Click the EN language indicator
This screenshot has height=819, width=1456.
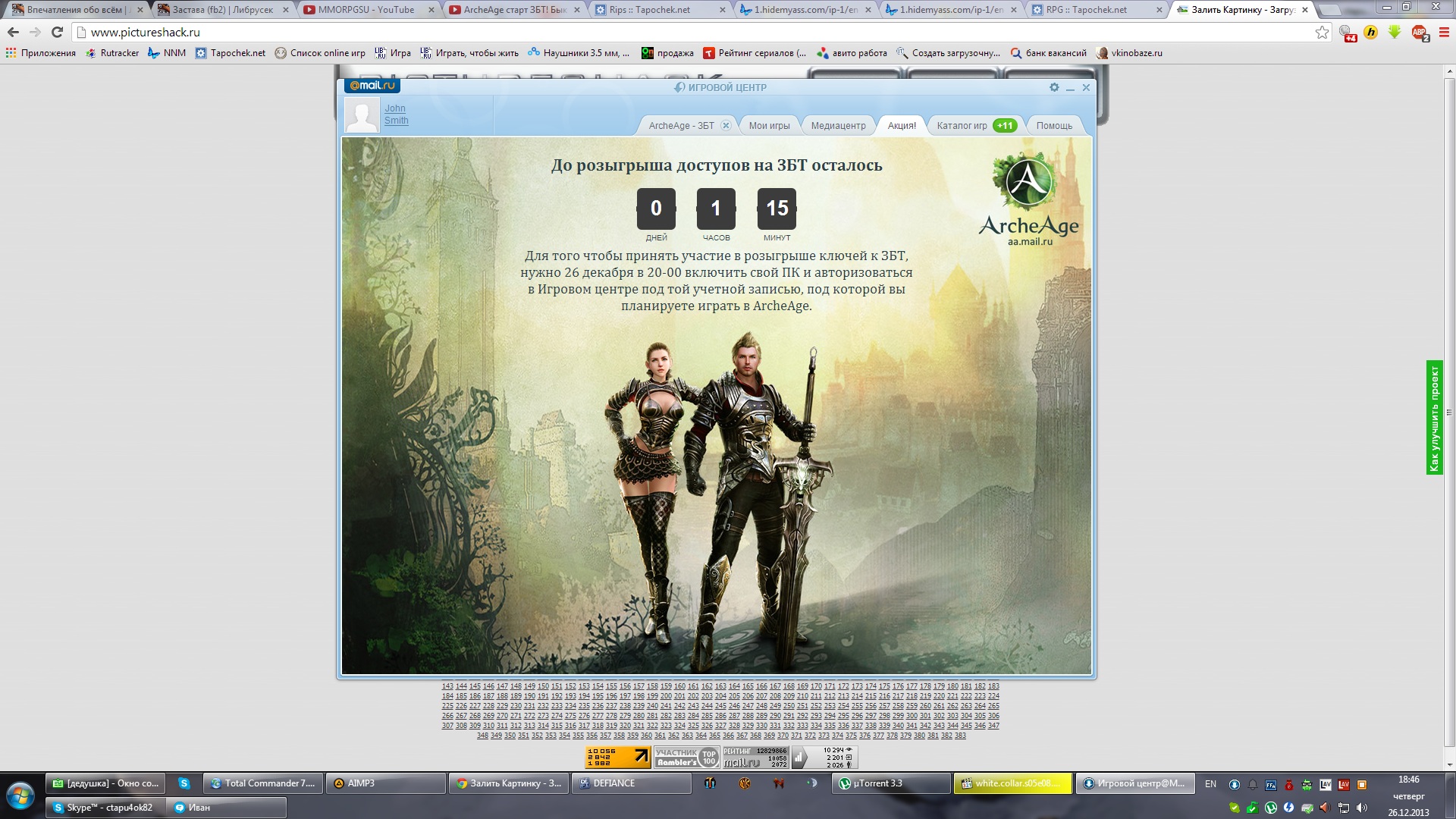click(1210, 784)
